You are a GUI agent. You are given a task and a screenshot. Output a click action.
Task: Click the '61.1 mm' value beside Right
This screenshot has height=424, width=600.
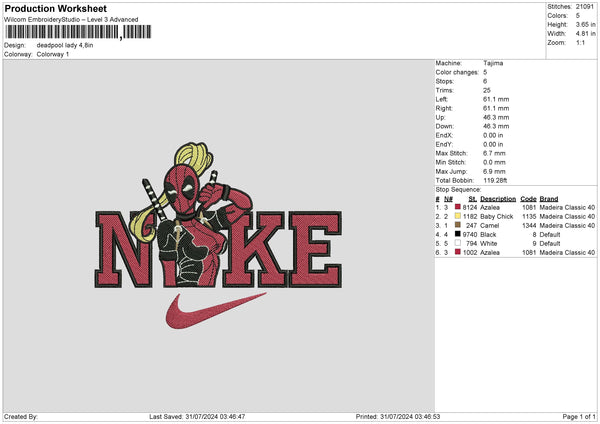(x=496, y=108)
